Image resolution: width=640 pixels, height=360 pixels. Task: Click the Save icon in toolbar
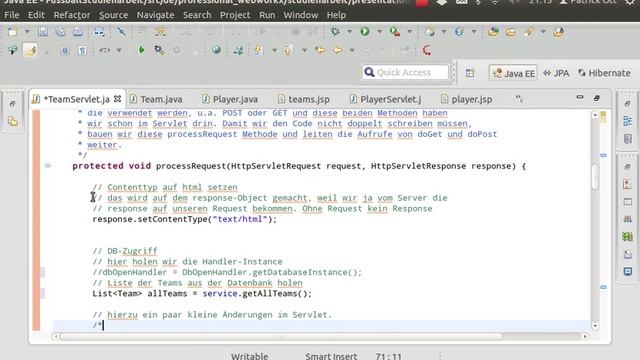pyautogui.click(x=42, y=32)
